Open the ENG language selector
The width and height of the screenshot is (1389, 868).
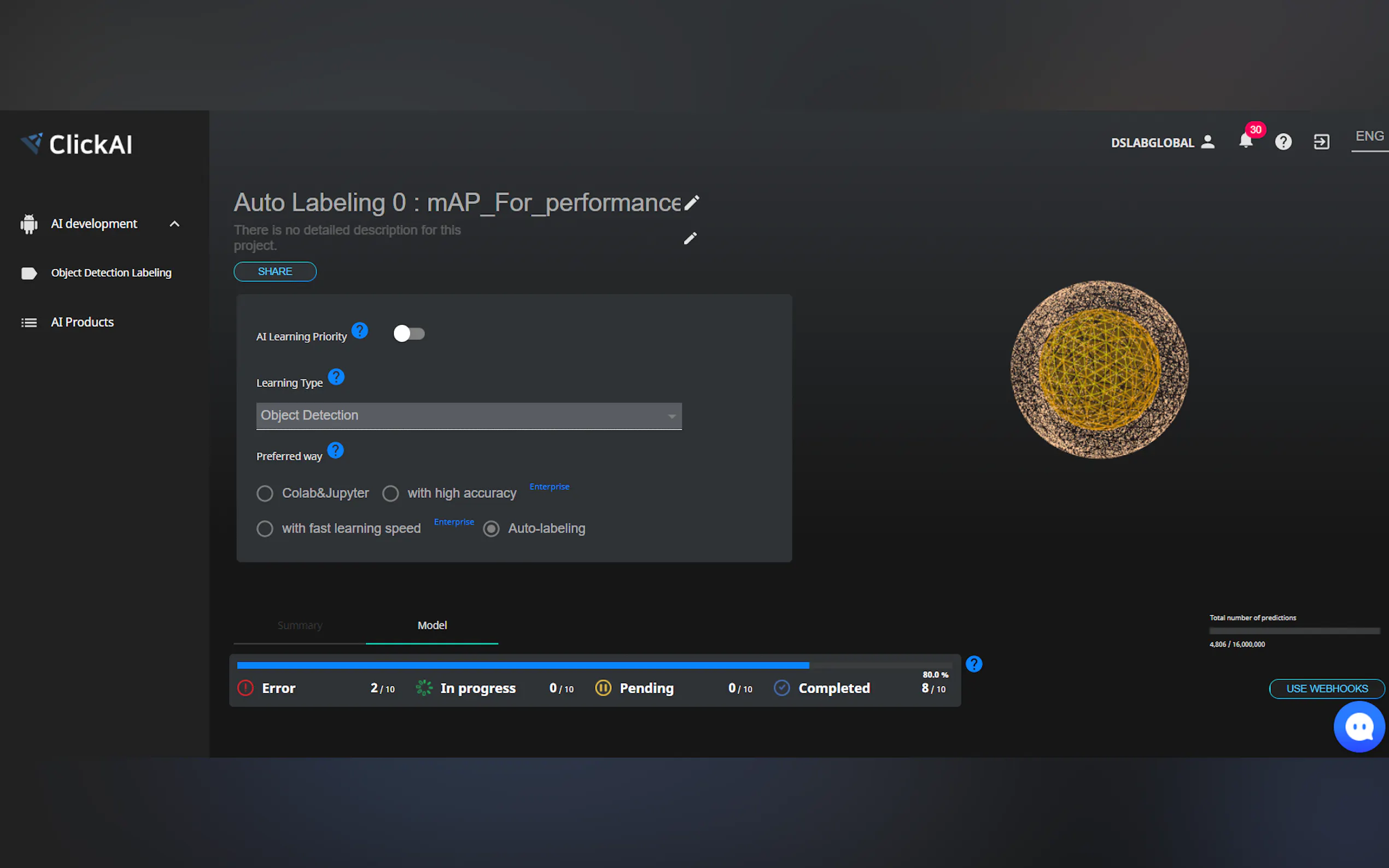tap(1369, 137)
